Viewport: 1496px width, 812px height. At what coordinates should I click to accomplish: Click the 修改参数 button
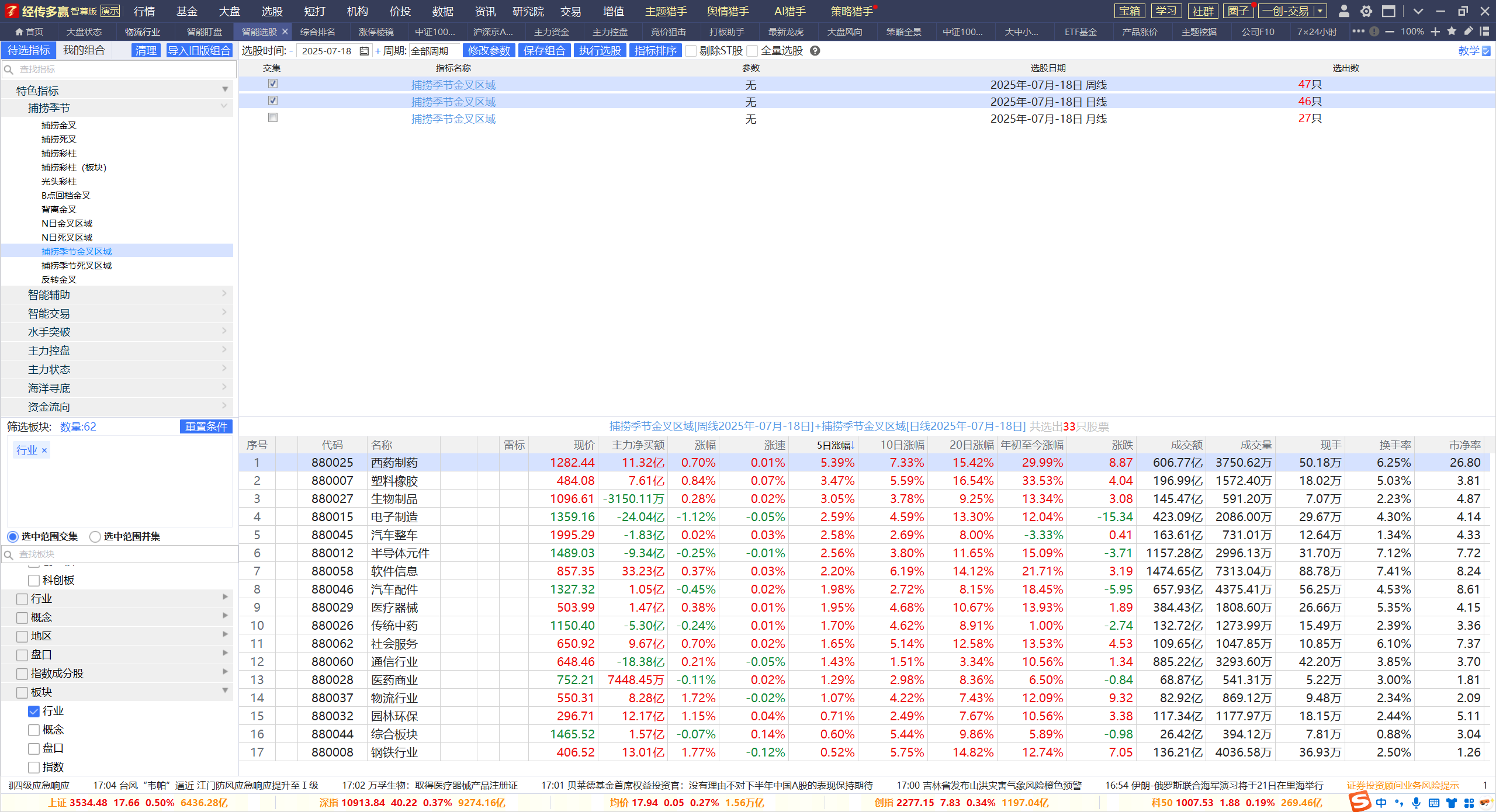point(489,51)
